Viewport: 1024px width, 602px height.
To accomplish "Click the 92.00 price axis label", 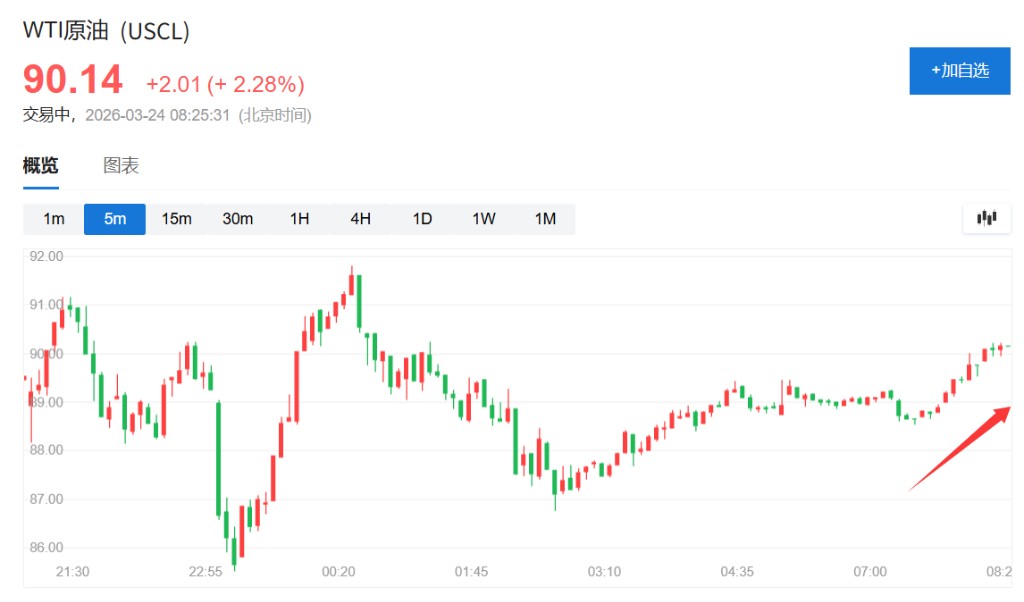I will pos(46,256).
